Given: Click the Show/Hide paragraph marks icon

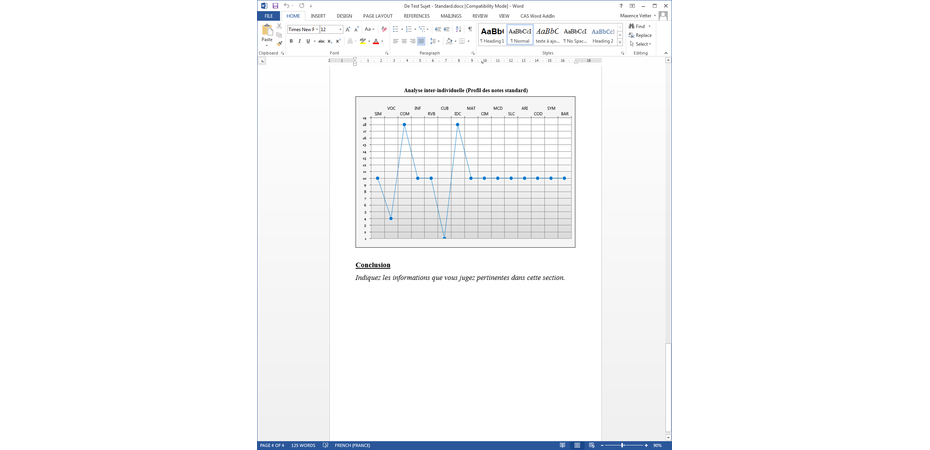Looking at the screenshot, I should coord(470,29).
